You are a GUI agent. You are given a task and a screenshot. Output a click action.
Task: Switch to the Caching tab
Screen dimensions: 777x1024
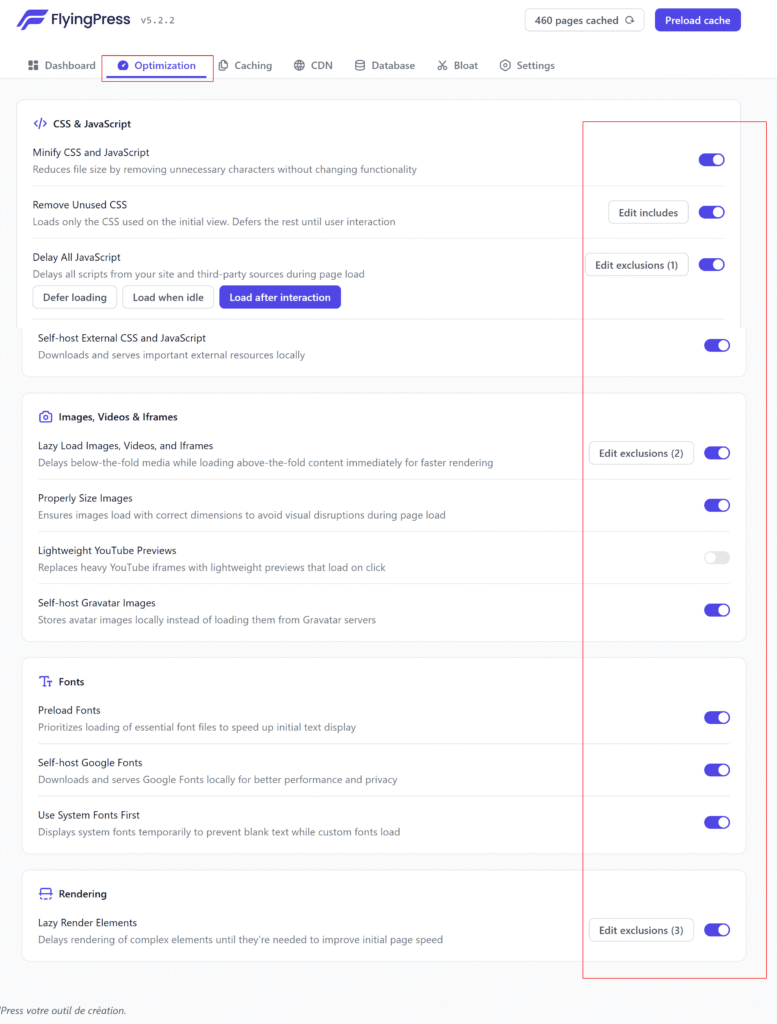click(245, 66)
